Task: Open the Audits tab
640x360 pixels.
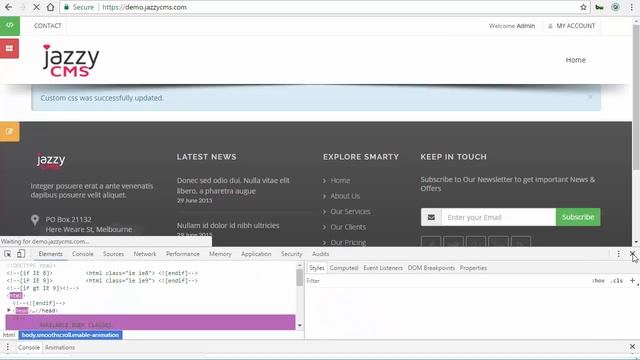Action: point(320,254)
